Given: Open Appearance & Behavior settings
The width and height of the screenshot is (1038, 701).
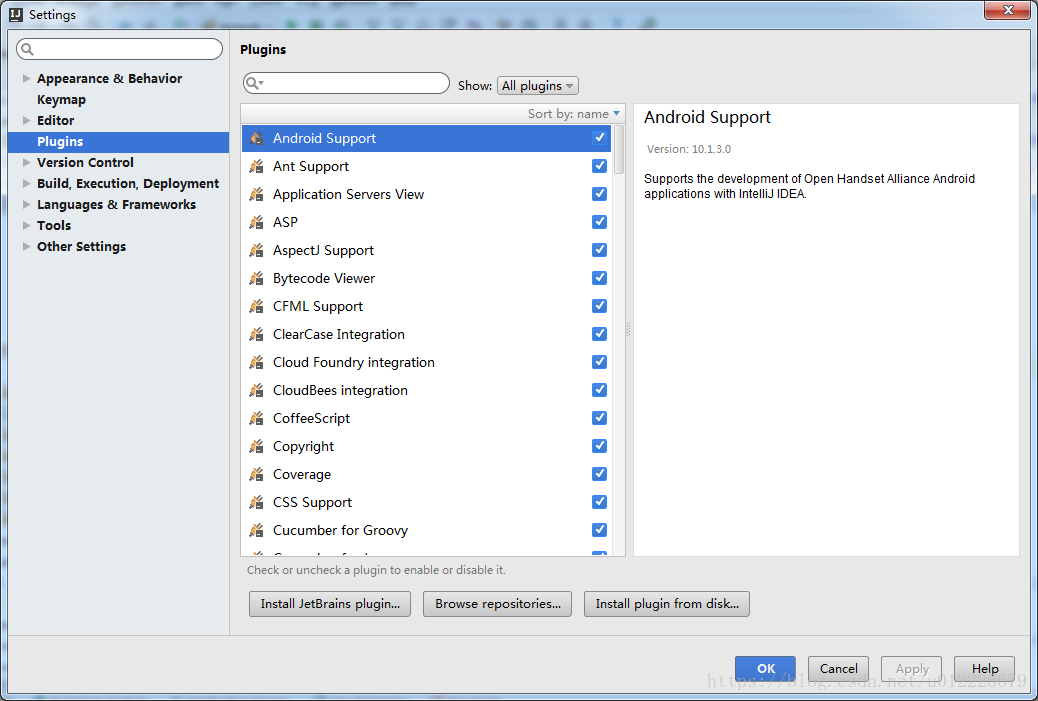Looking at the screenshot, I should [109, 78].
